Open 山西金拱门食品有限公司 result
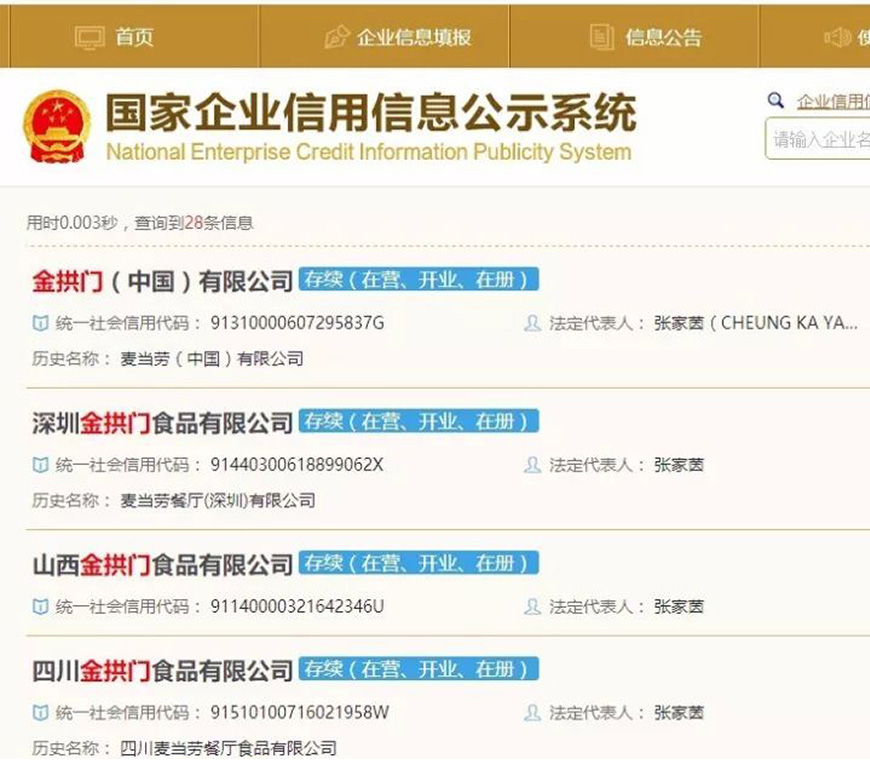 click(162, 565)
